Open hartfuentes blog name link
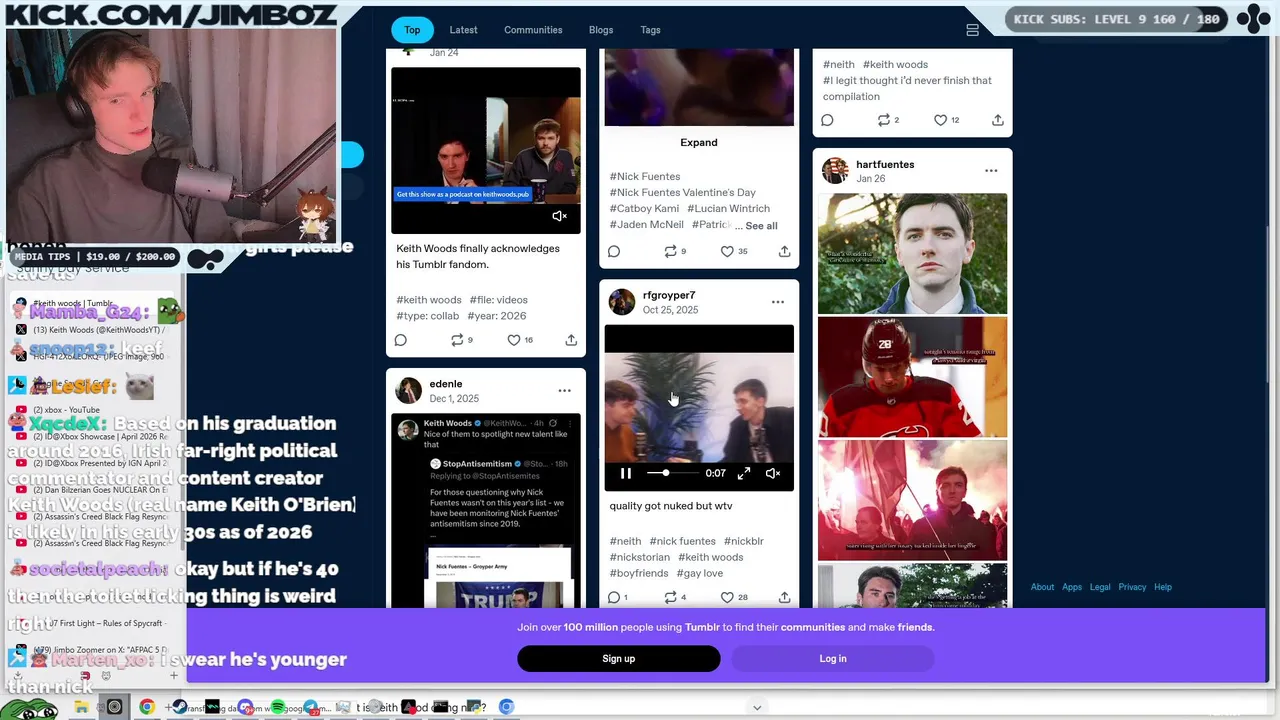 point(885,164)
